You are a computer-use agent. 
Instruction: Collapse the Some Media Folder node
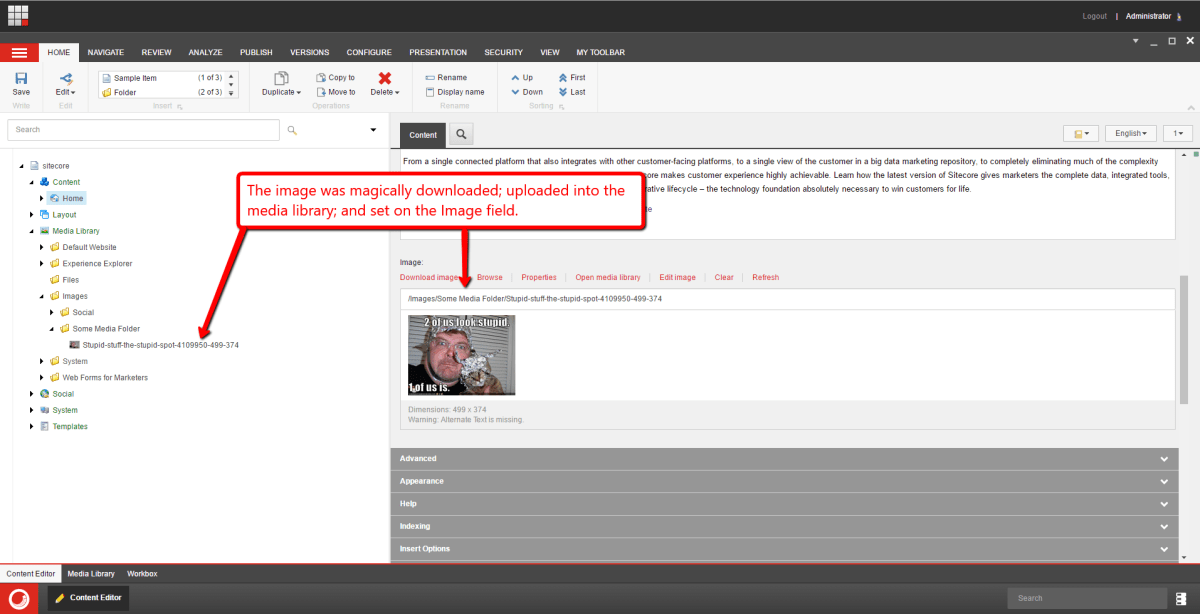[51, 329]
